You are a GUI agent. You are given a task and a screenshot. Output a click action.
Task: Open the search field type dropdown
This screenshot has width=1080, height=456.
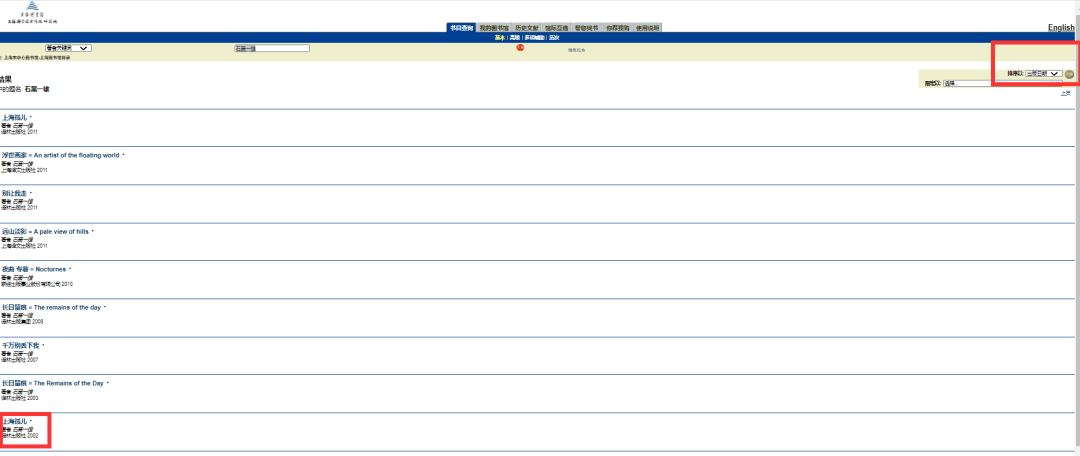(68, 48)
